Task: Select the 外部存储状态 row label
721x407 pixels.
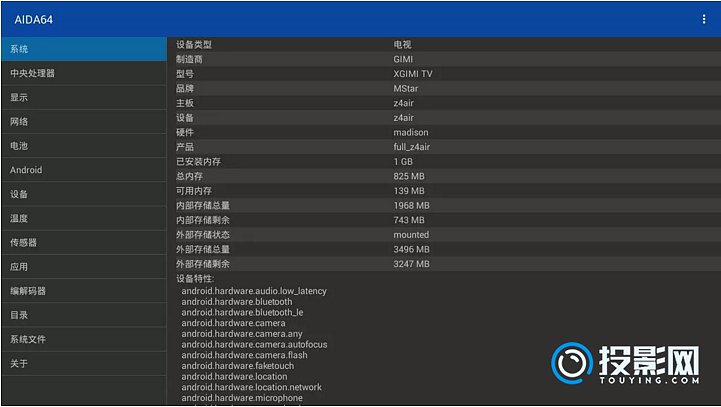Action: 203,235
